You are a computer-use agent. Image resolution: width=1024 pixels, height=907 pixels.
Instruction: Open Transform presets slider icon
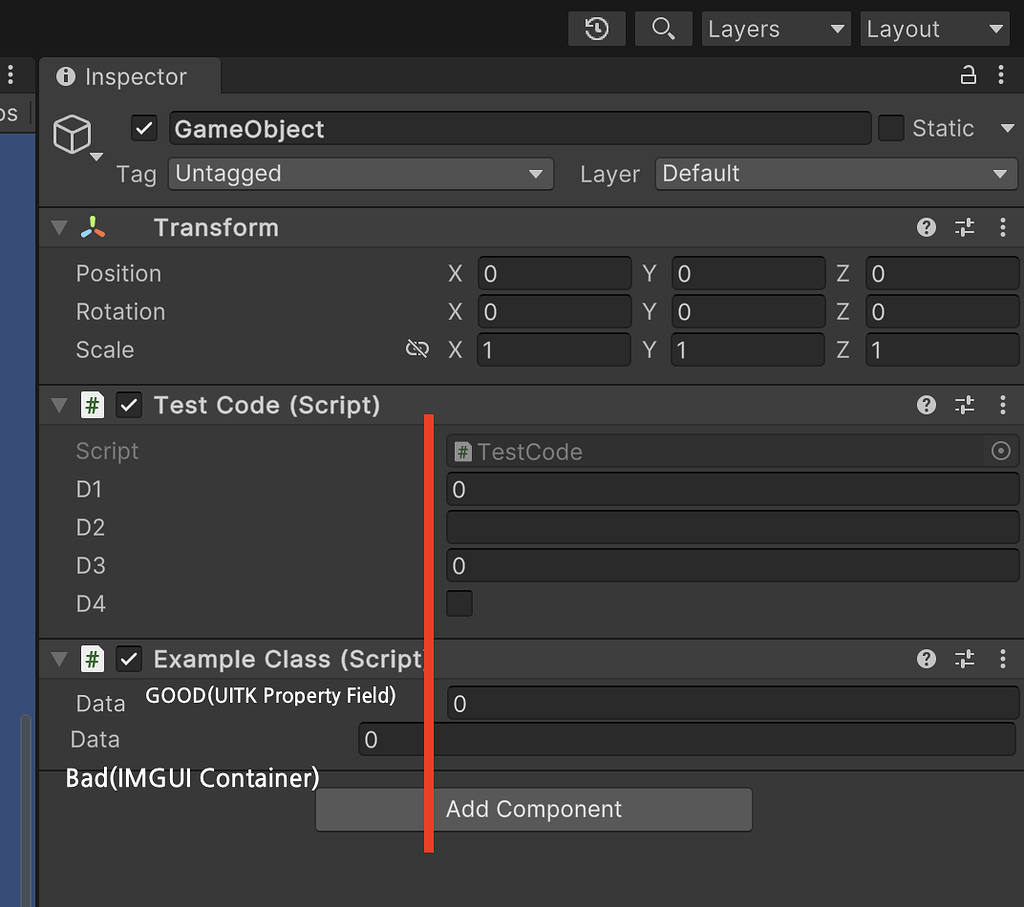(964, 228)
